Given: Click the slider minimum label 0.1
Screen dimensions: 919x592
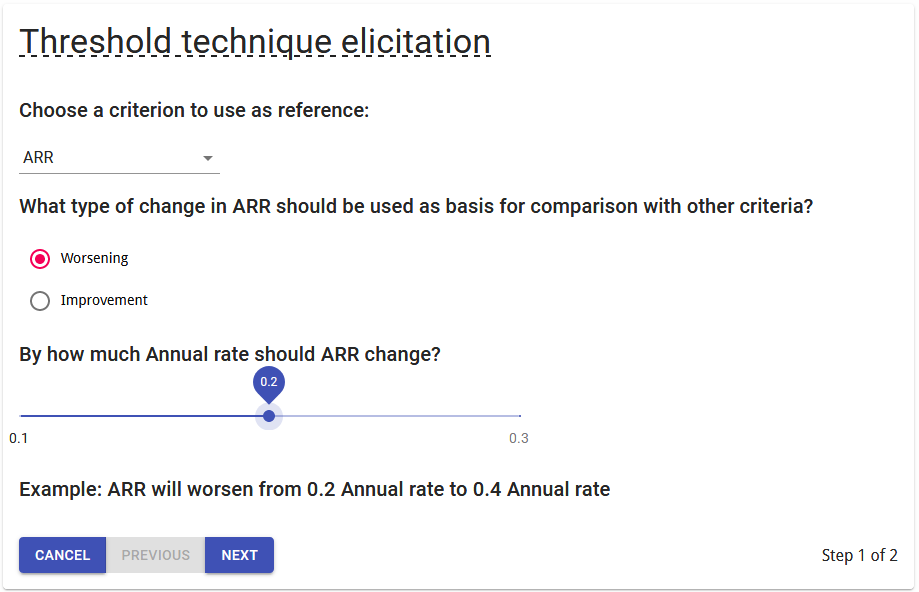Looking at the screenshot, I should (19, 438).
